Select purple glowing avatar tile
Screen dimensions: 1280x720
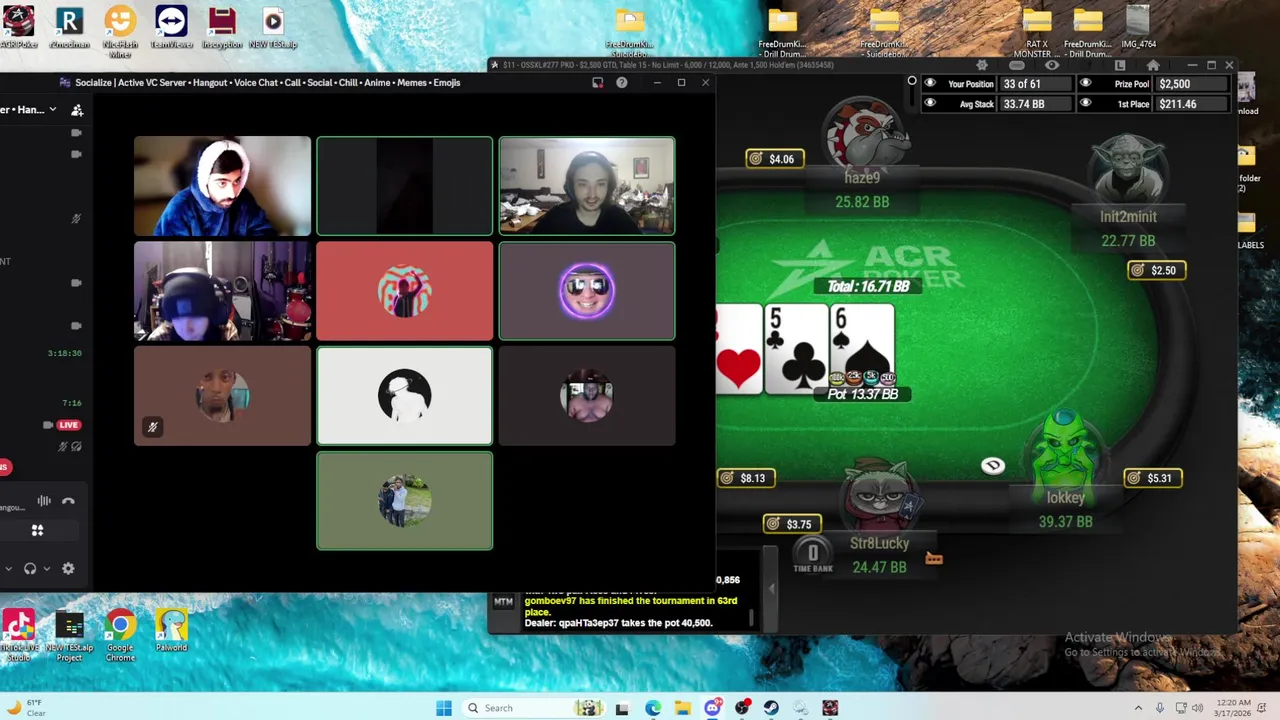click(587, 291)
